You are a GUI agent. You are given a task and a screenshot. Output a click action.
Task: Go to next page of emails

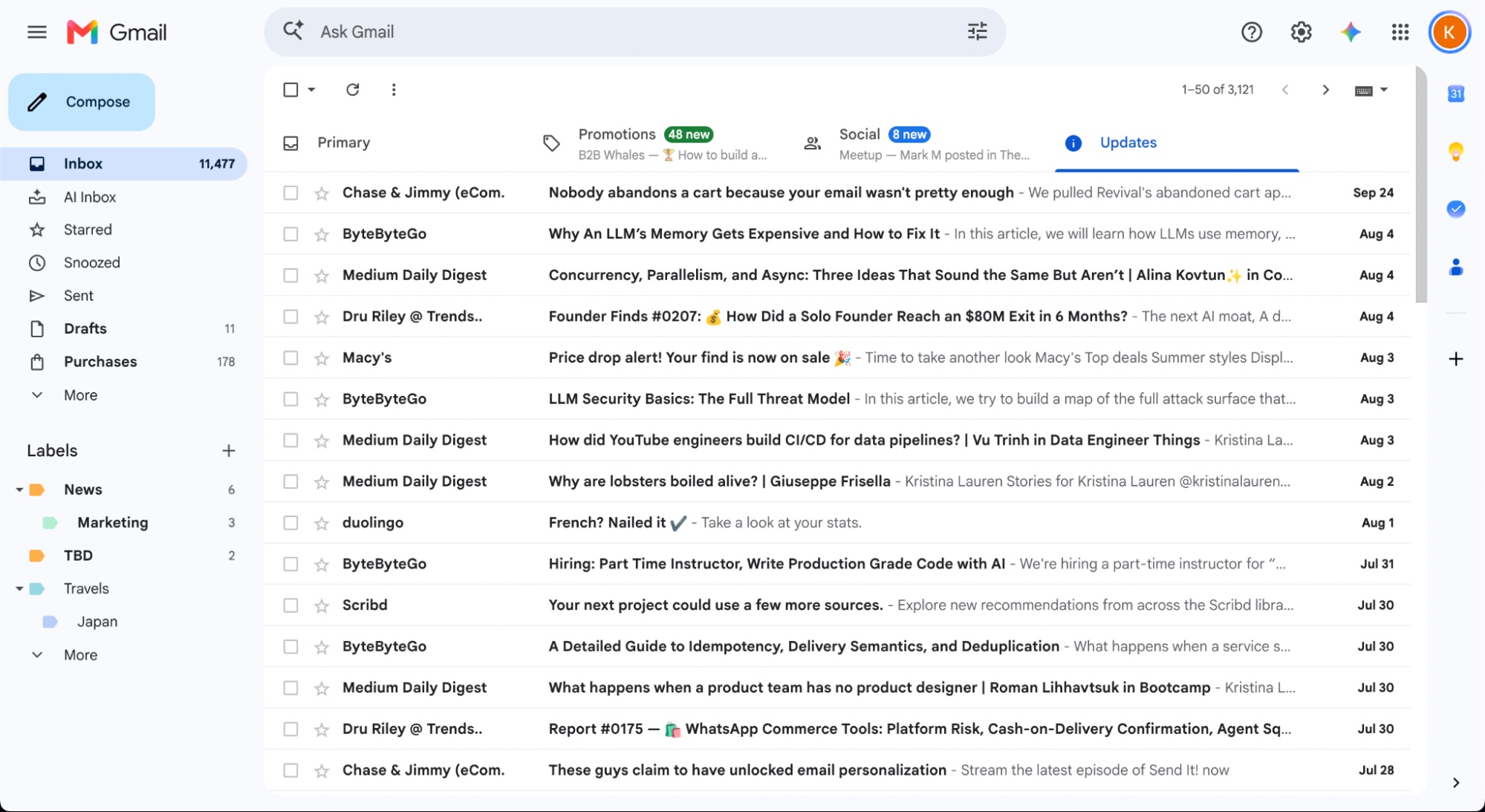[1325, 90]
